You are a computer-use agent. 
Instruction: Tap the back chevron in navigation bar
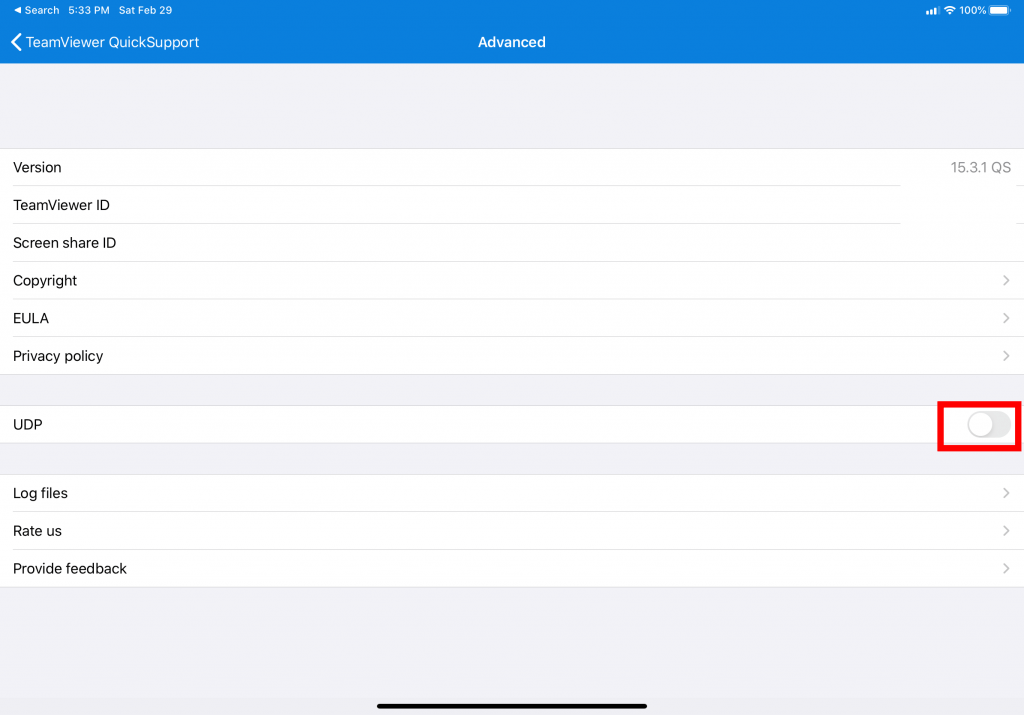[16, 42]
